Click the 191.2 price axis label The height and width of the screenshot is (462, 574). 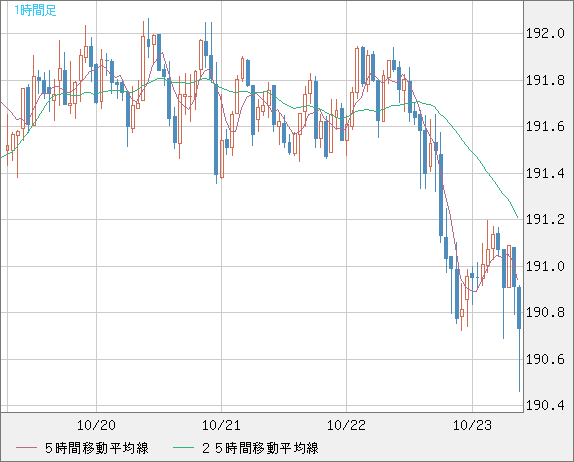point(545,220)
